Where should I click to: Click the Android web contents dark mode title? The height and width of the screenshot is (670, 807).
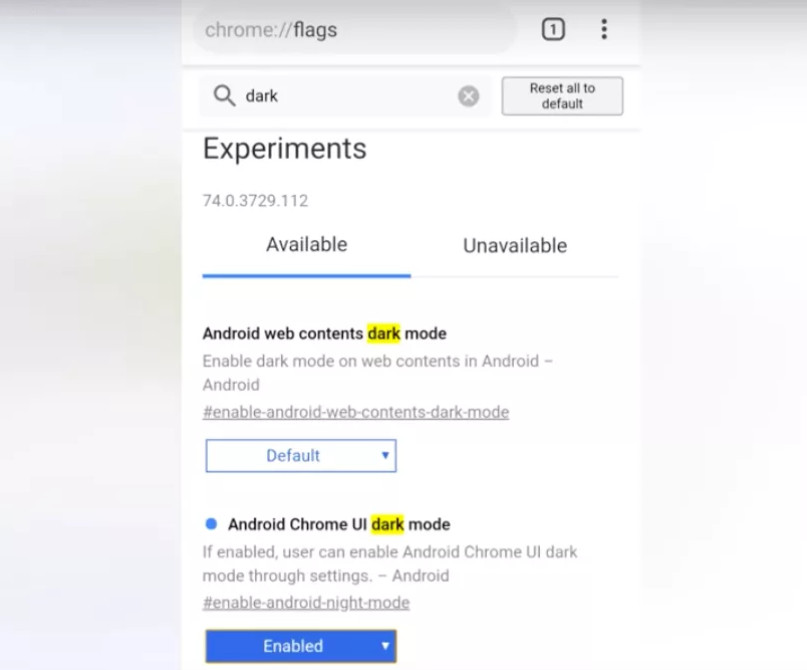324,333
